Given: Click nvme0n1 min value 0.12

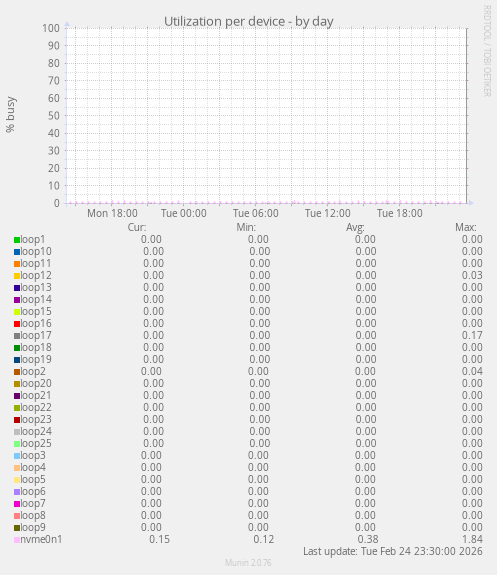Looking at the screenshot, I should pos(264,539).
